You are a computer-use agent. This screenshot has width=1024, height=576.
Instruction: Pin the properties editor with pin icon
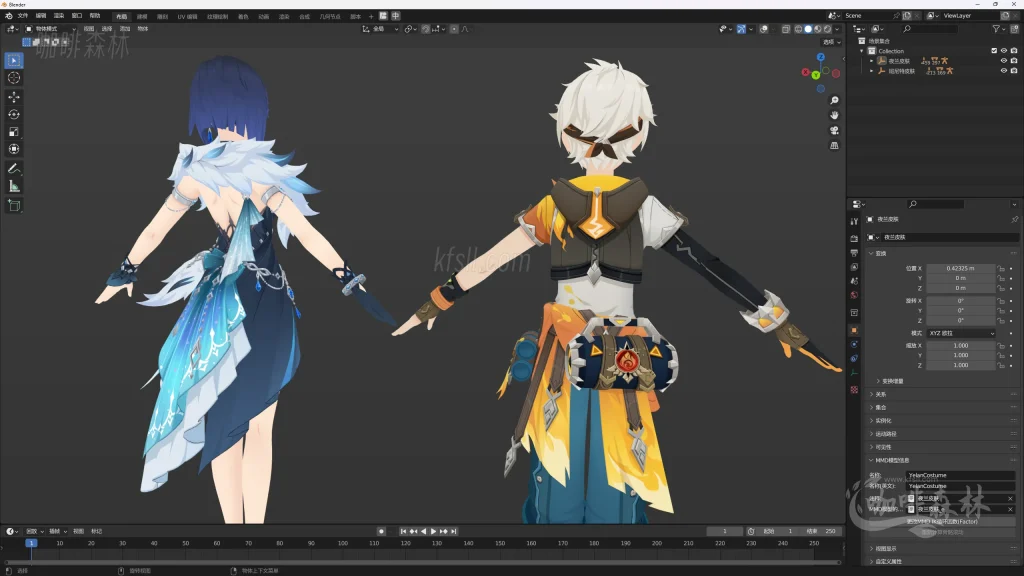pos(1014,219)
